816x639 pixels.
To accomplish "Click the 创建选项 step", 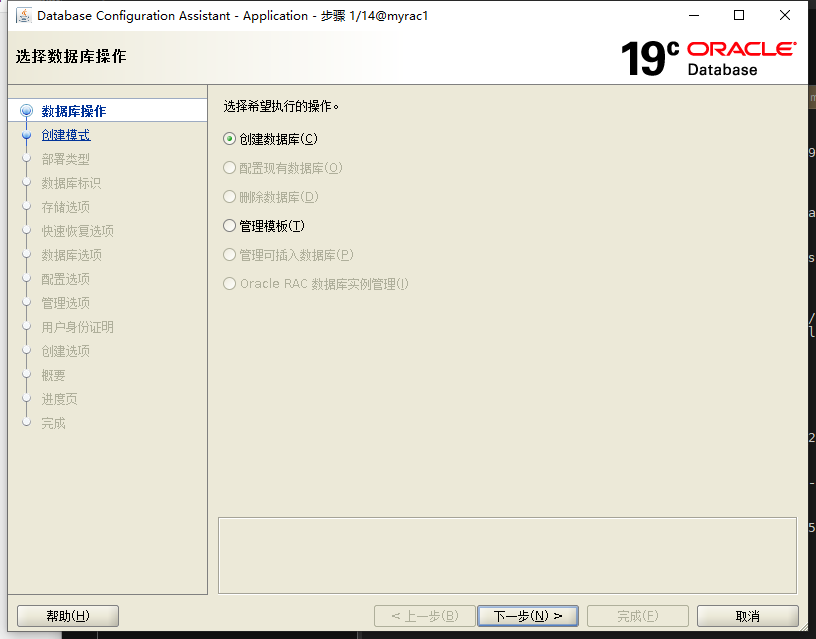I will point(66,351).
